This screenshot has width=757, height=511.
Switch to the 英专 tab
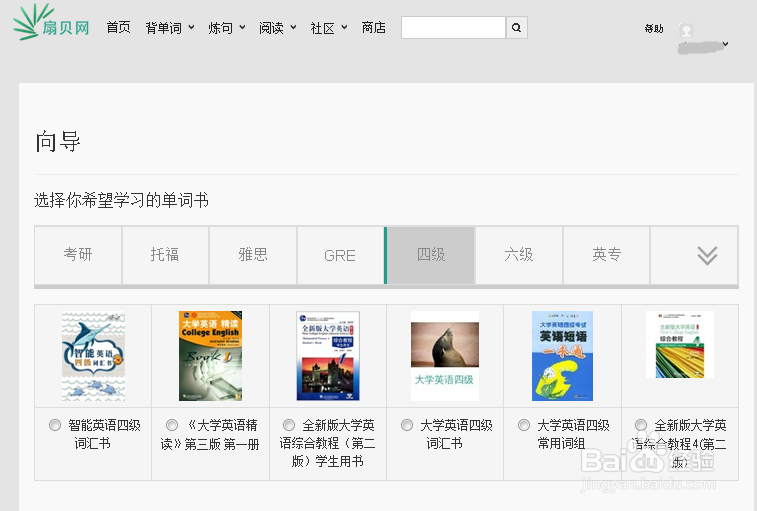pos(607,255)
